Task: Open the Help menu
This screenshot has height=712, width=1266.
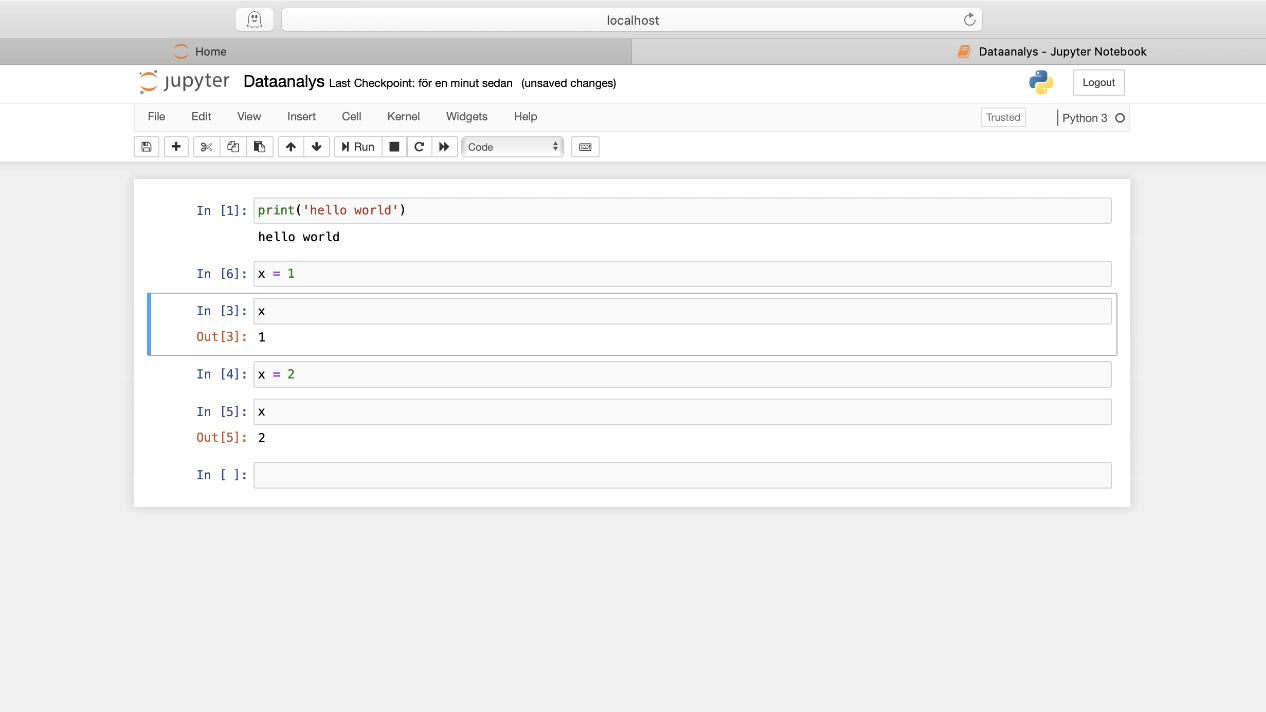Action: coord(525,117)
